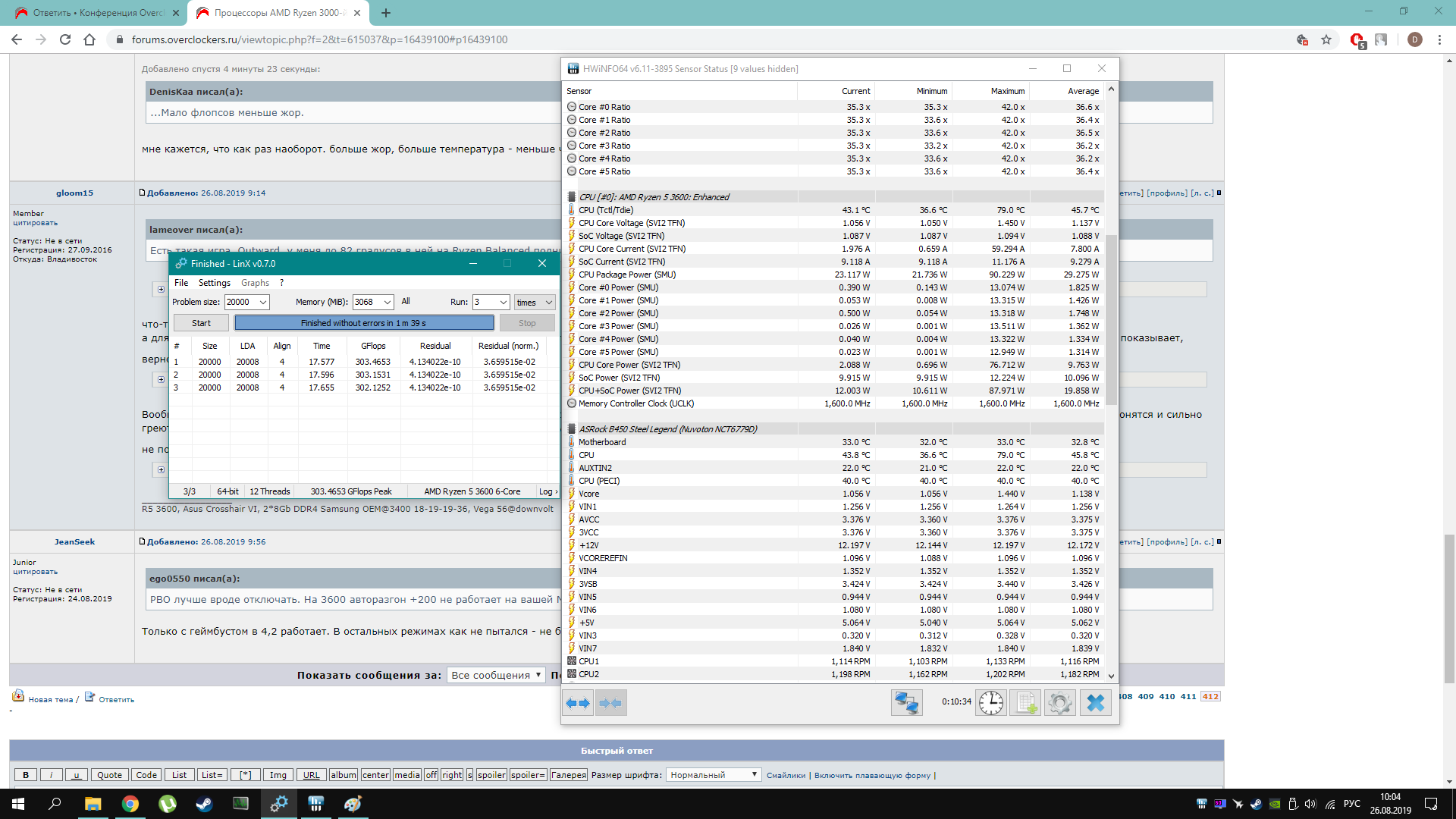Click the HWiNFO sensor list vertical scrollbar
Image resolution: width=1456 pixels, height=819 pixels.
point(1111,318)
